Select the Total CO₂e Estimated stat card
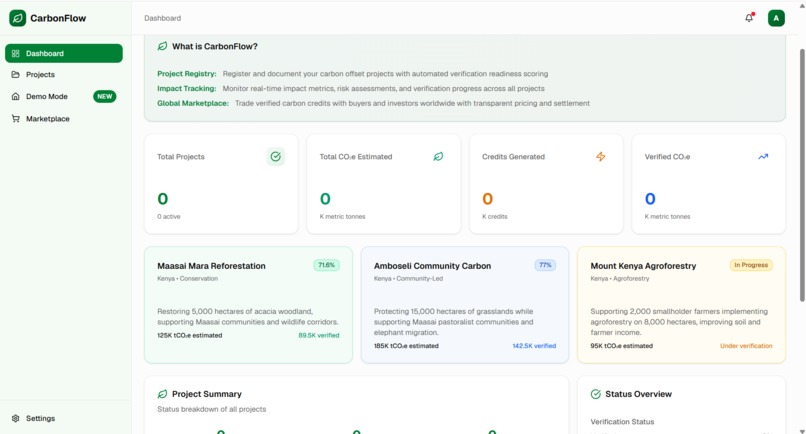Viewport: 806px width, 434px height. click(x=384, y=184)
